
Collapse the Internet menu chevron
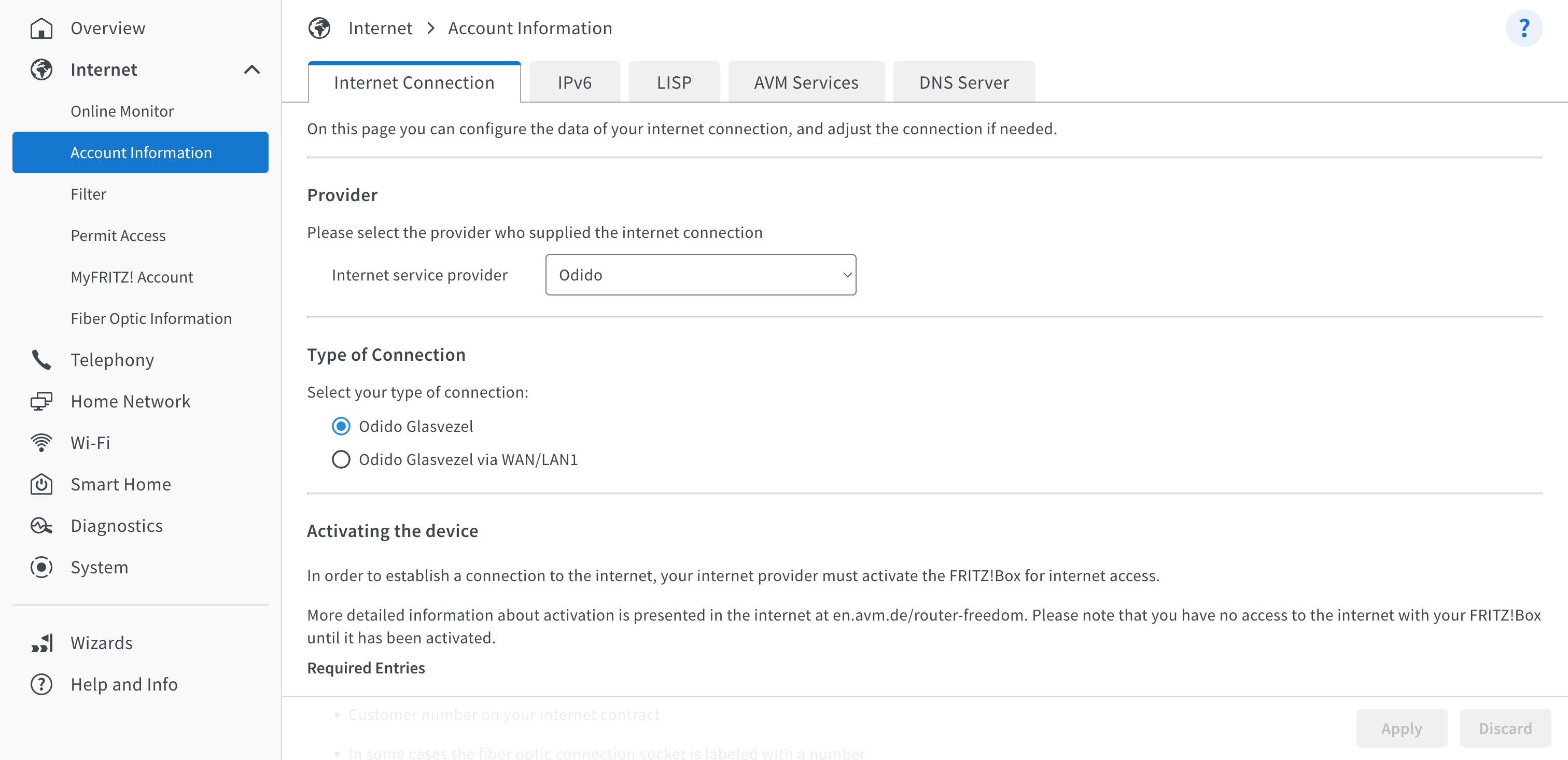click(x=252, y=69)
